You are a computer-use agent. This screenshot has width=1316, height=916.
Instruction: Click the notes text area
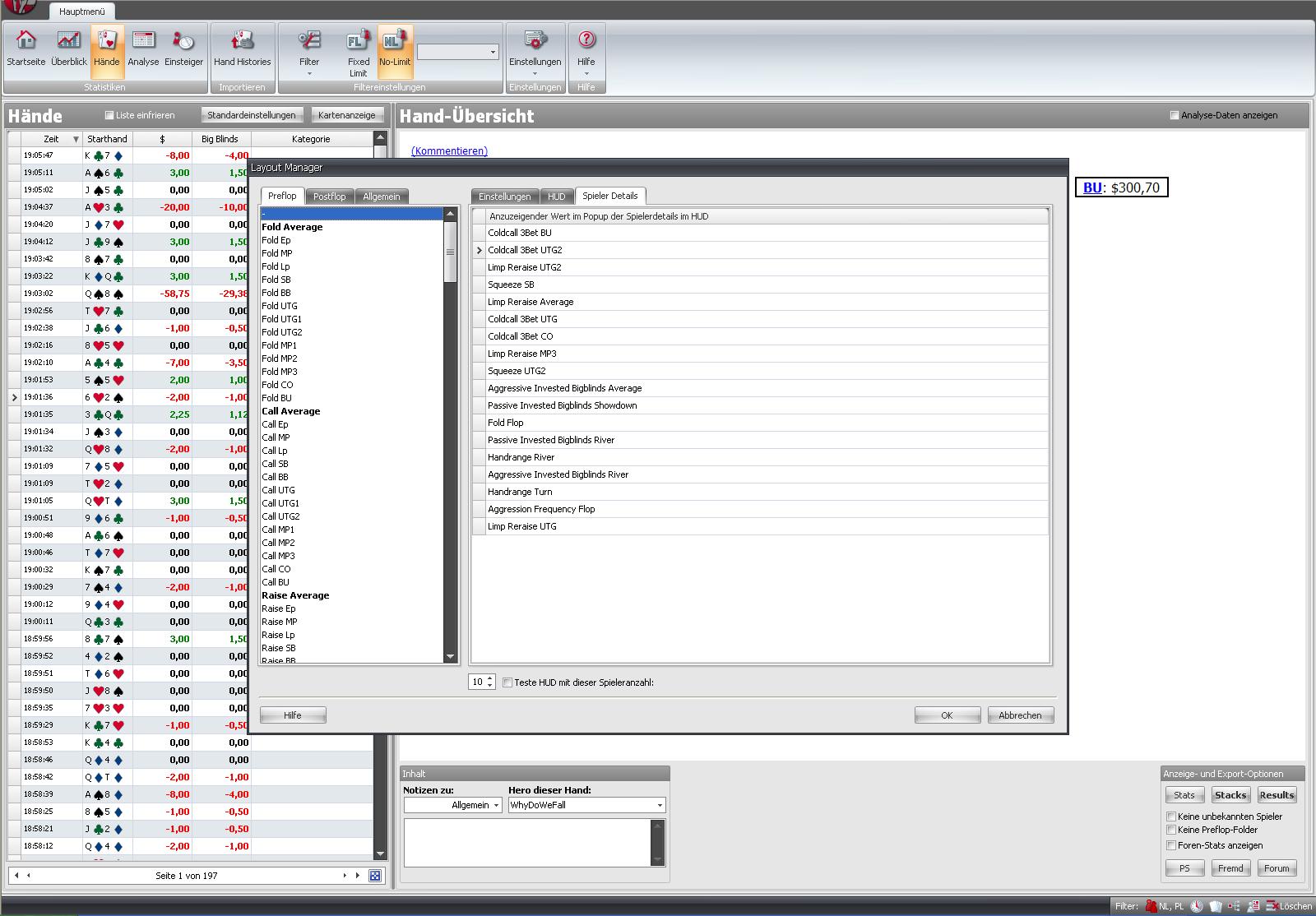click(x=528, y=842)
